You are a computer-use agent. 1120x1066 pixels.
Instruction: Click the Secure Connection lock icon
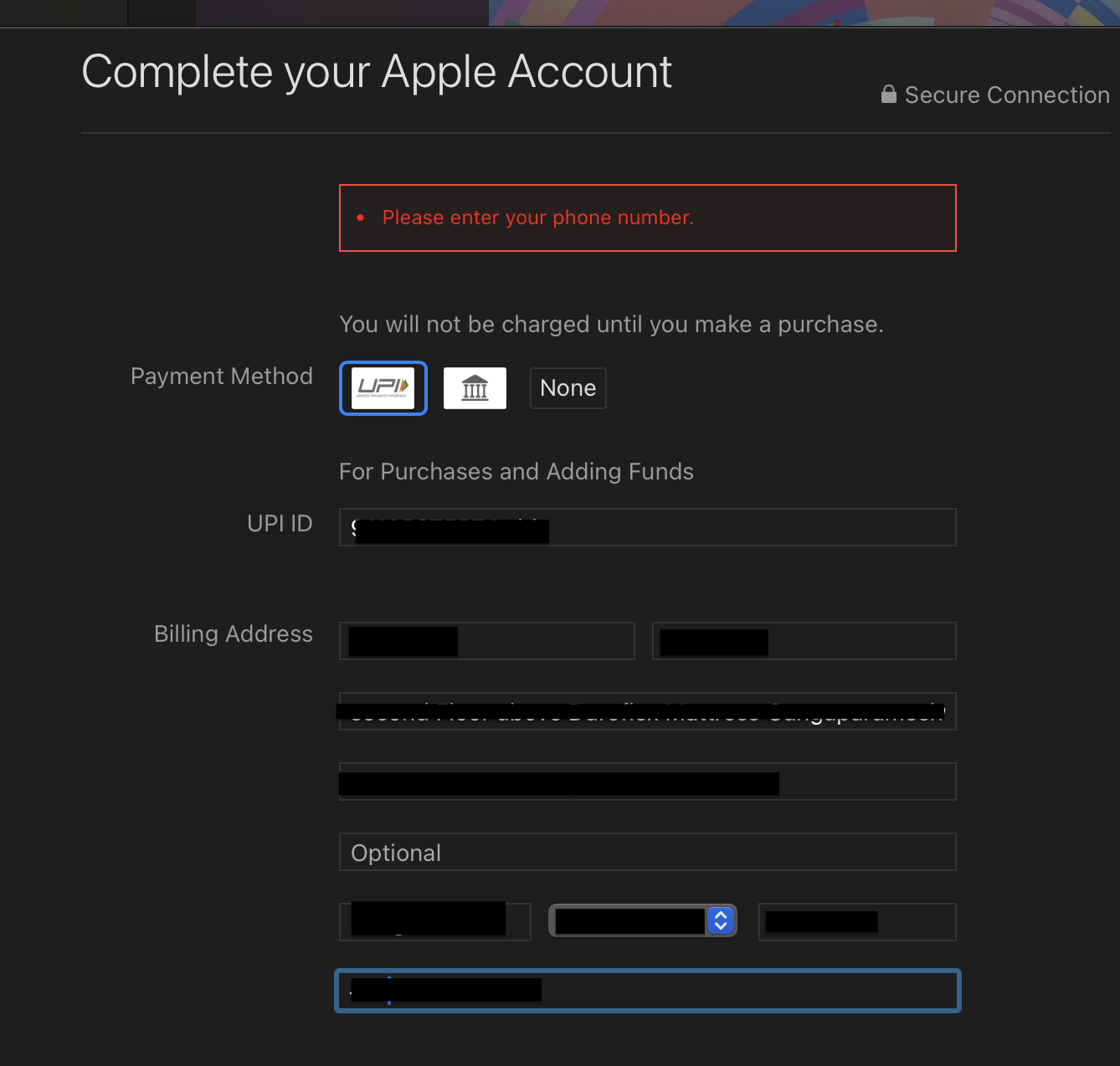[x=888, y=95]
